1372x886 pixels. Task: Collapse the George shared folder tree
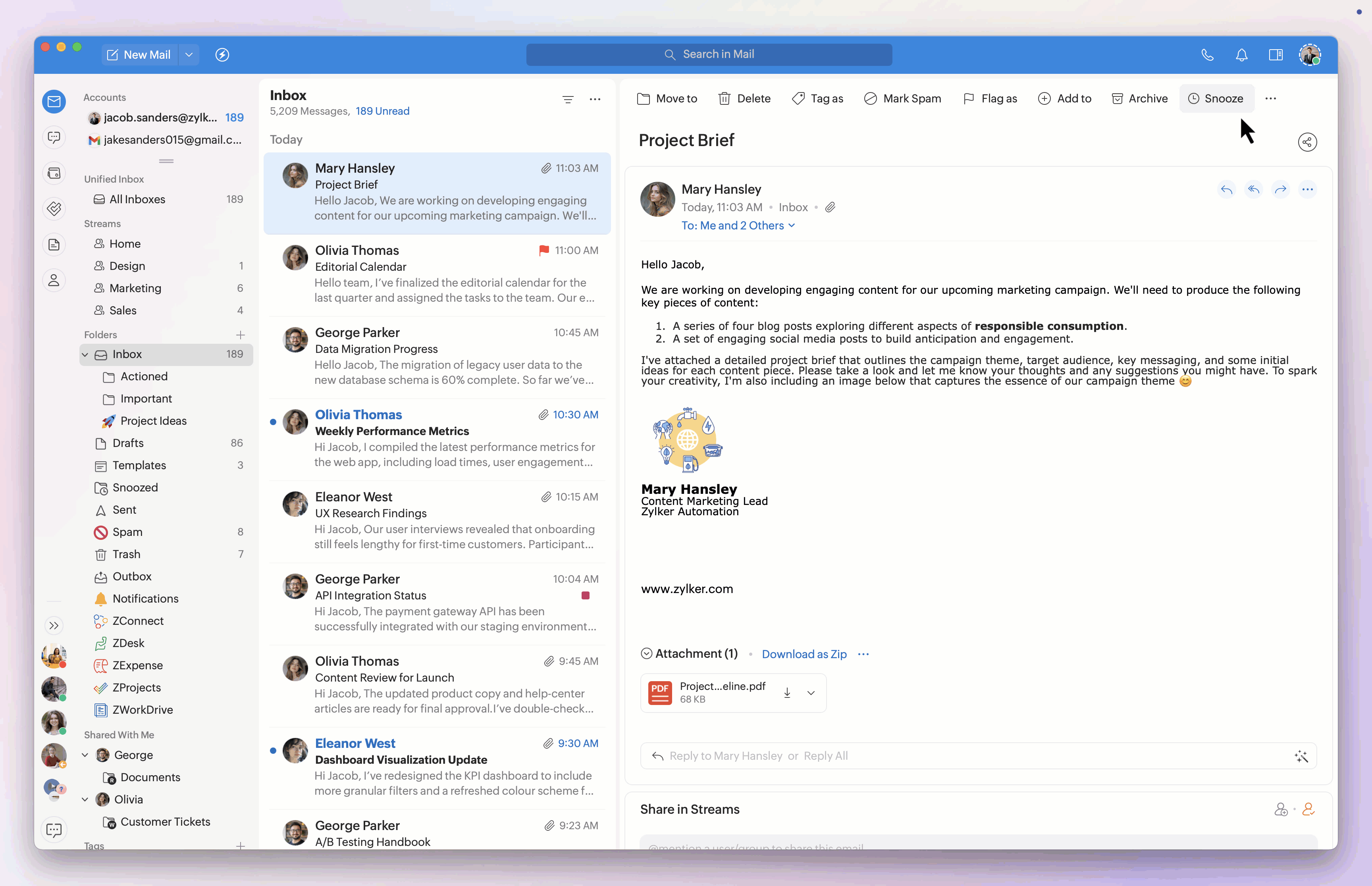coord(85,755)
